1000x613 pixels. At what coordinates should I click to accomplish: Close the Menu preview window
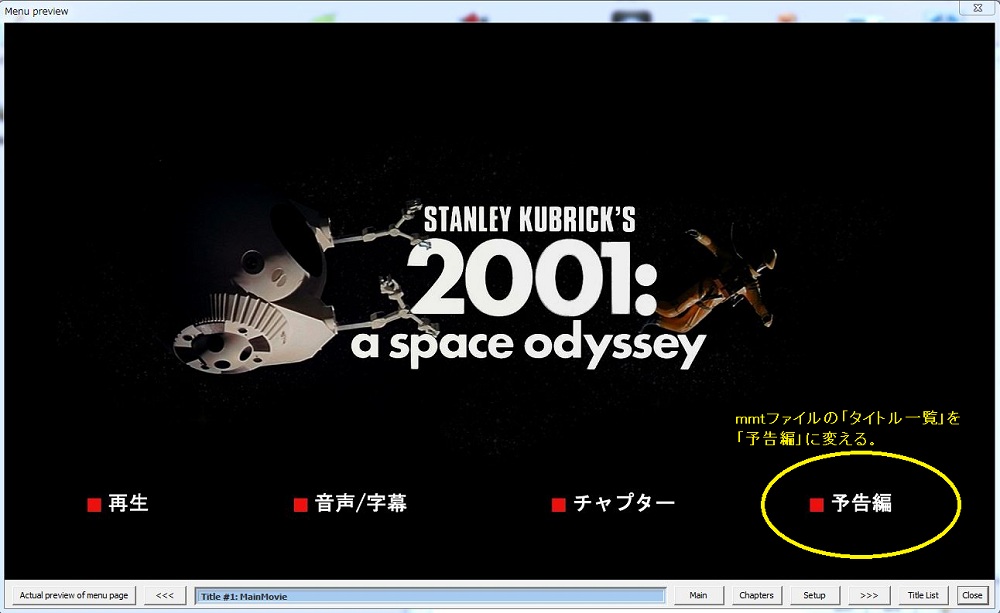coord(977,8)
